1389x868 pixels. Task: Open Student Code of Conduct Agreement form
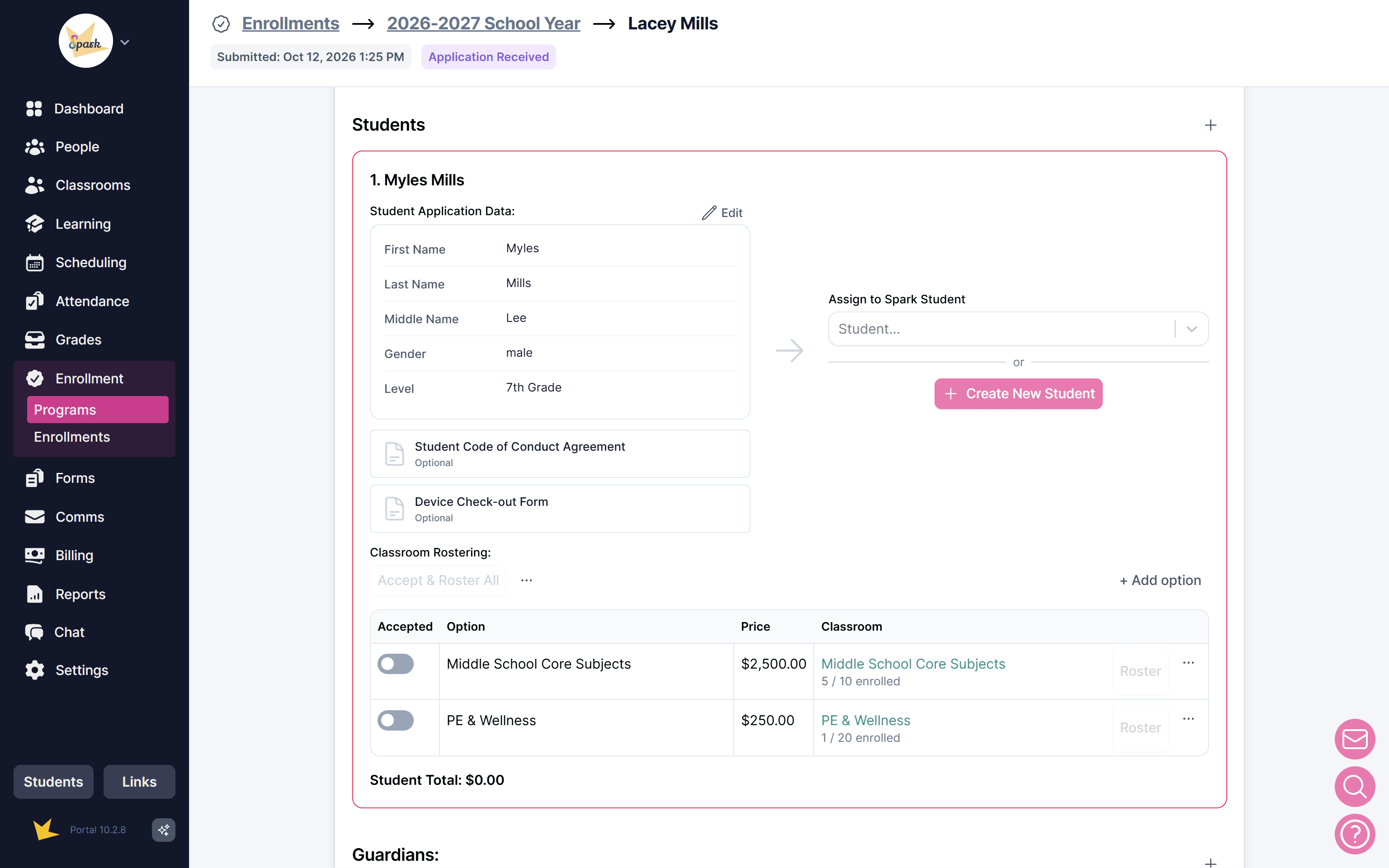click(x=560, y=453)
